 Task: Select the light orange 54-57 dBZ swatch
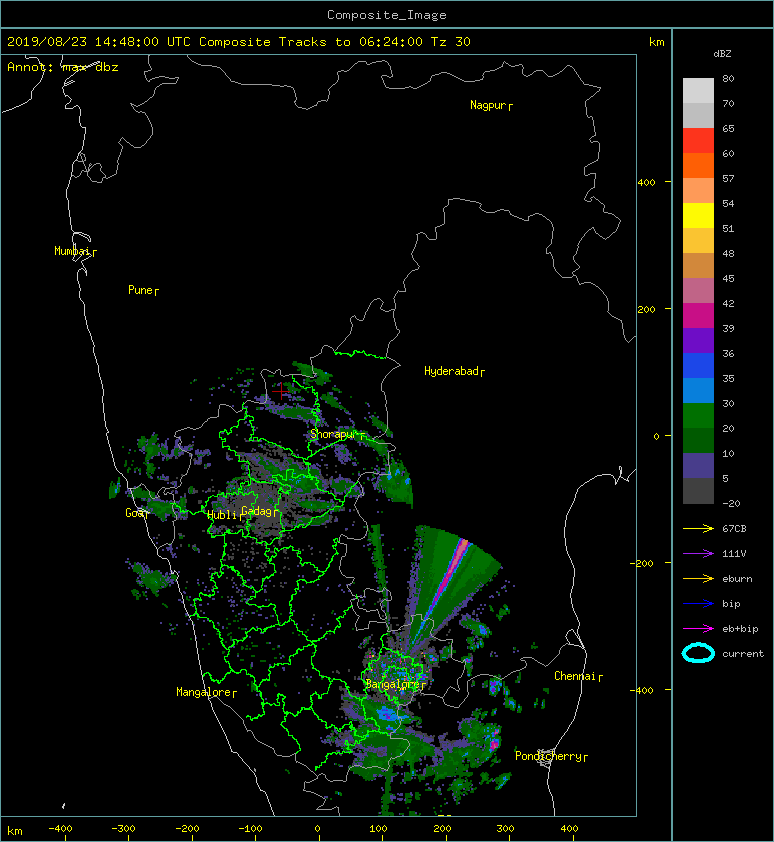pyautogui.click(x=698, y=191)
